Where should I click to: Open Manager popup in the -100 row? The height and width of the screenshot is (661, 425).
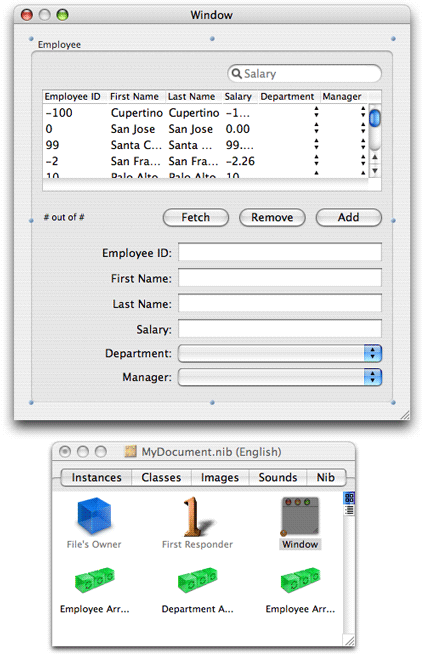(x=363, y=112)
